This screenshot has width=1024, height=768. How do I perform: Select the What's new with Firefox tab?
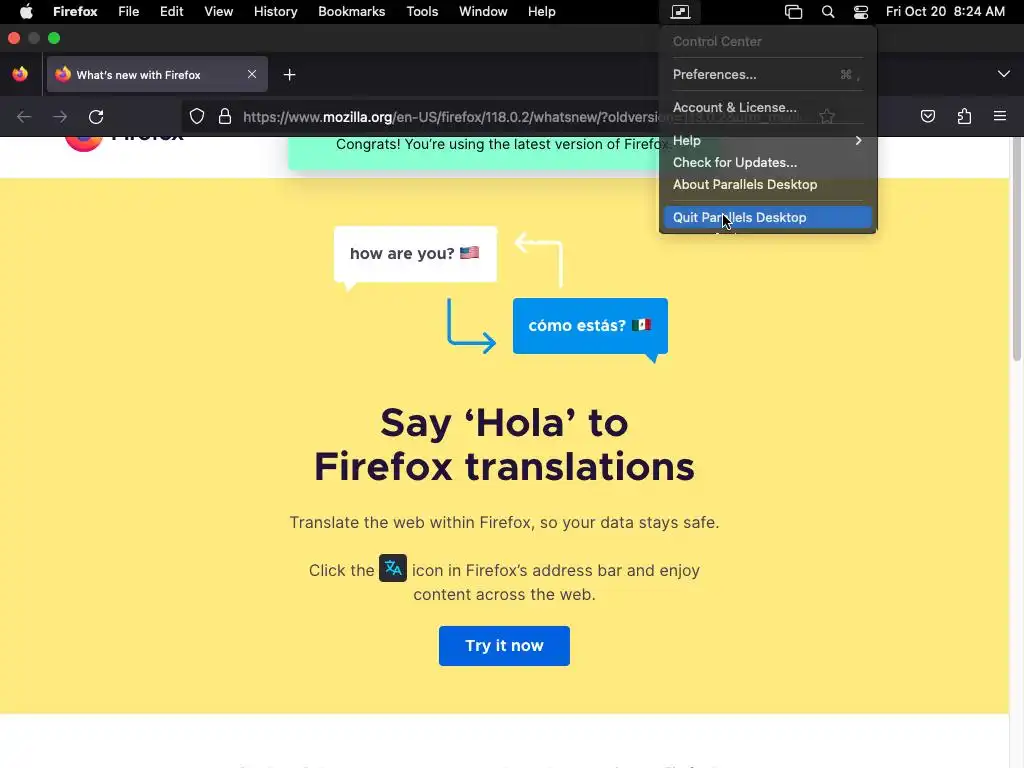157,74
